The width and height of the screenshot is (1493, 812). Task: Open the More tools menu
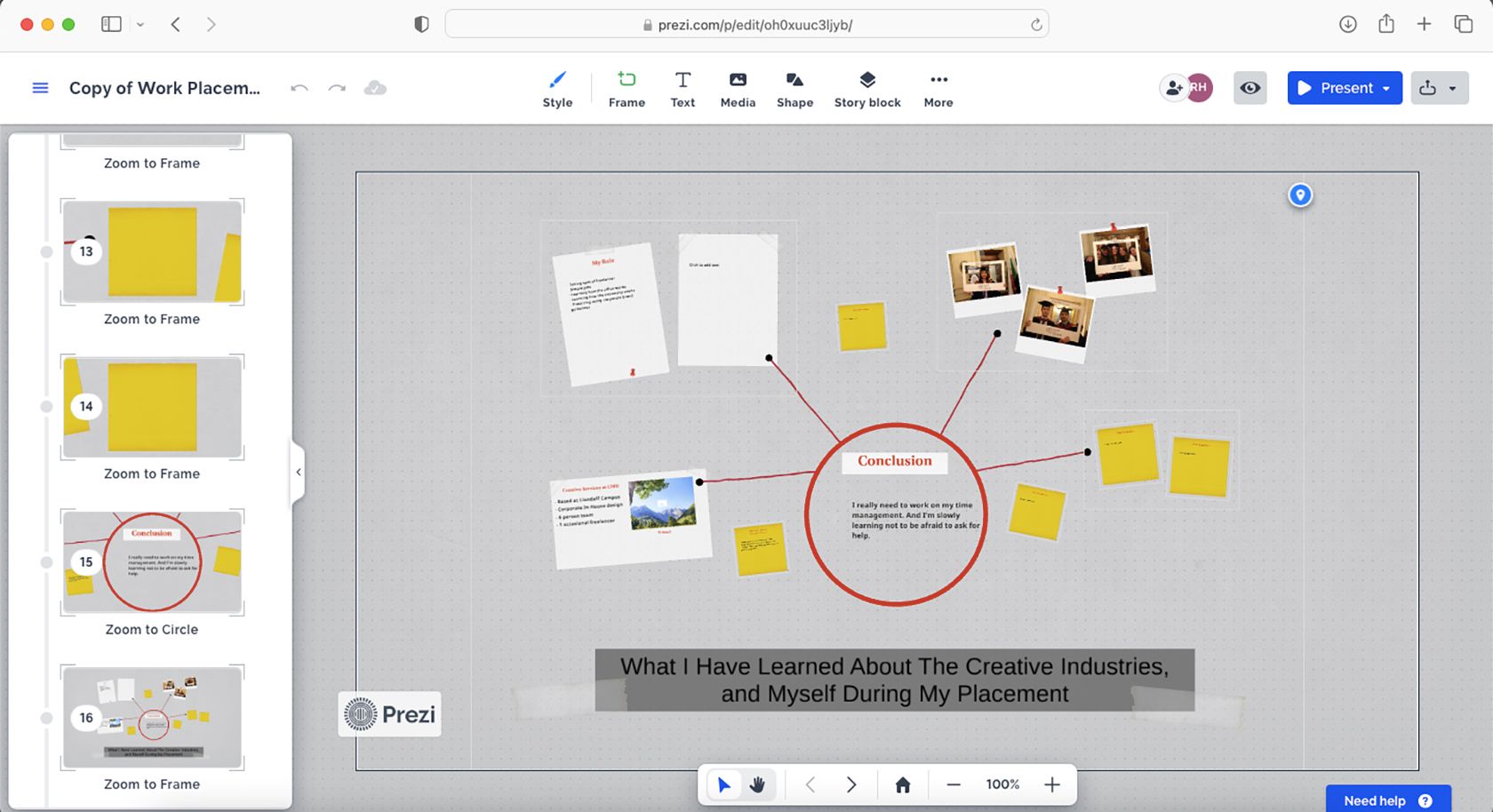(x=938, y=88)
